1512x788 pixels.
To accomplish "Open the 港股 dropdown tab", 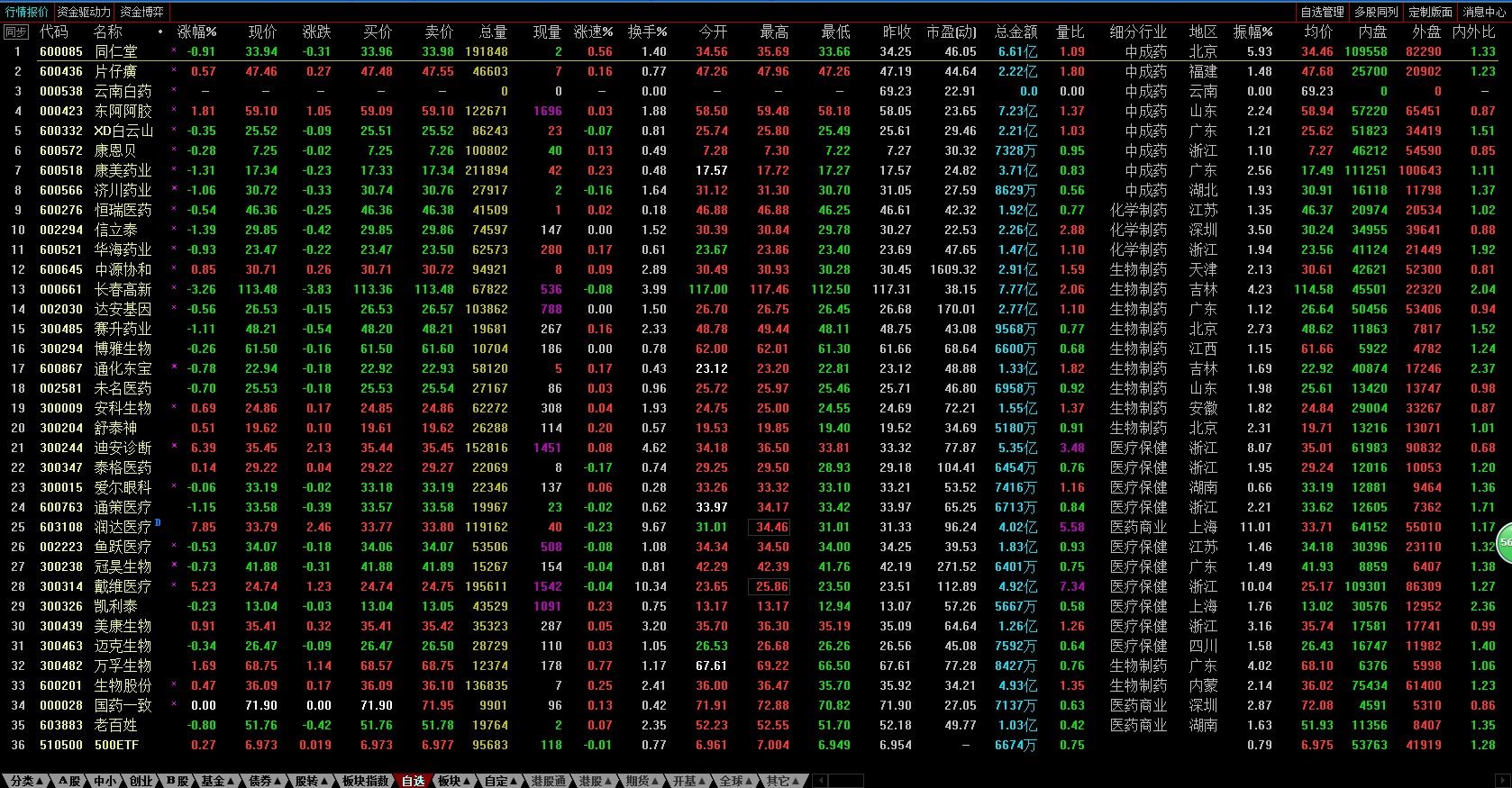I will (x=595, y=781).
